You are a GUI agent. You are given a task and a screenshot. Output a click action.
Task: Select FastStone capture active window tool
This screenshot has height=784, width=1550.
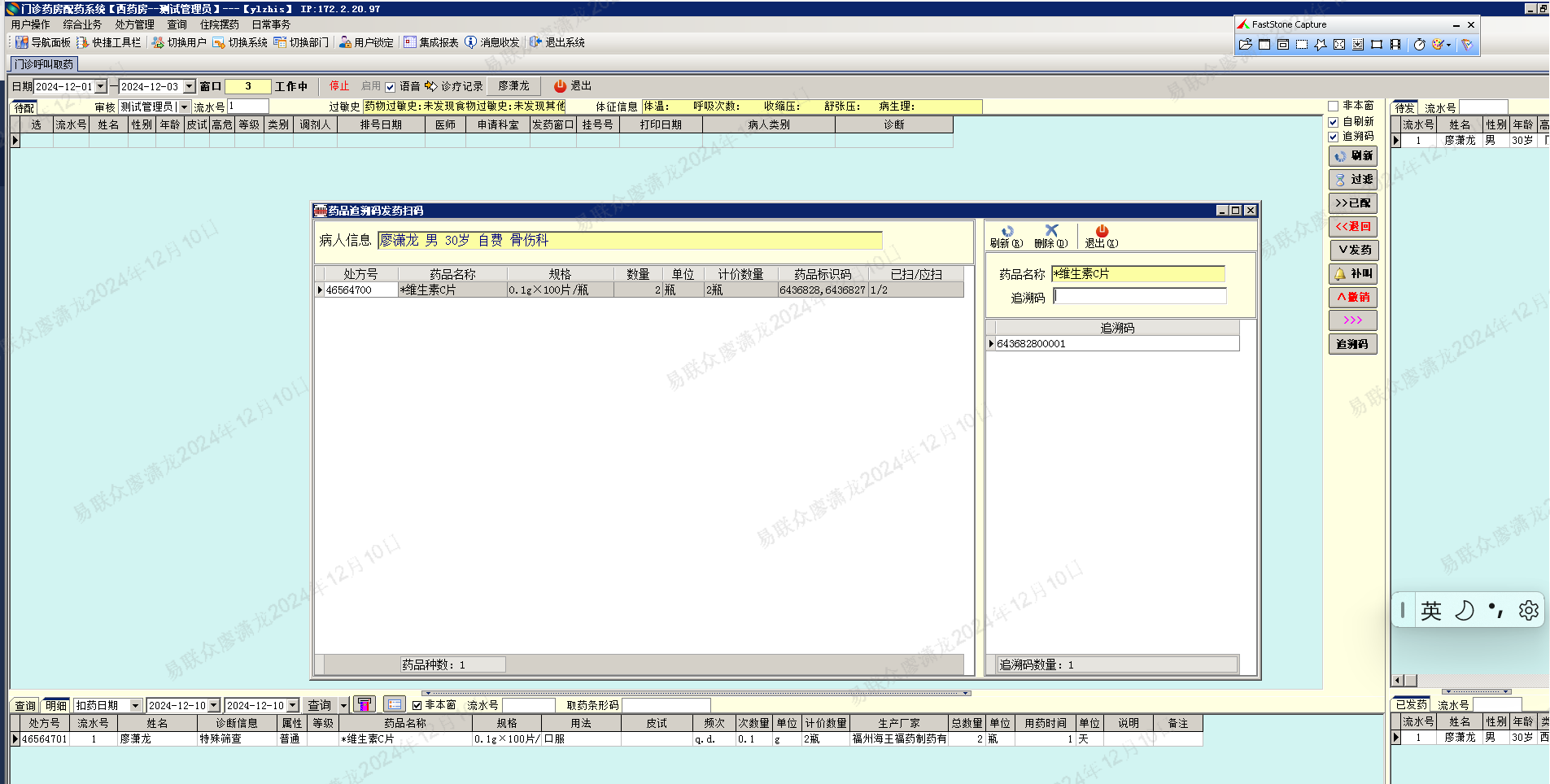tap(1264, 45)
